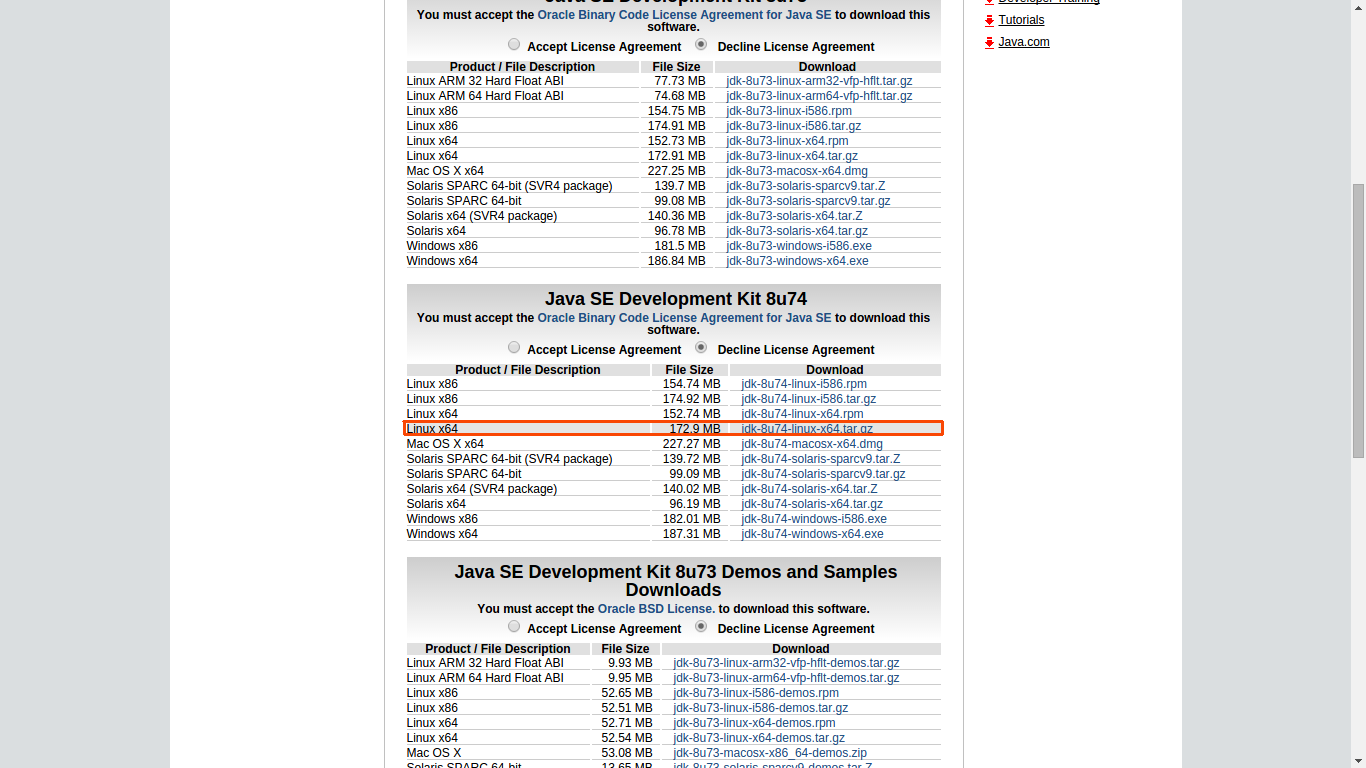Download jdk-8u74-solaris-x64.tar.Z
The image size is (1366, 768).
pyautogui.click(x=809, y=489)
